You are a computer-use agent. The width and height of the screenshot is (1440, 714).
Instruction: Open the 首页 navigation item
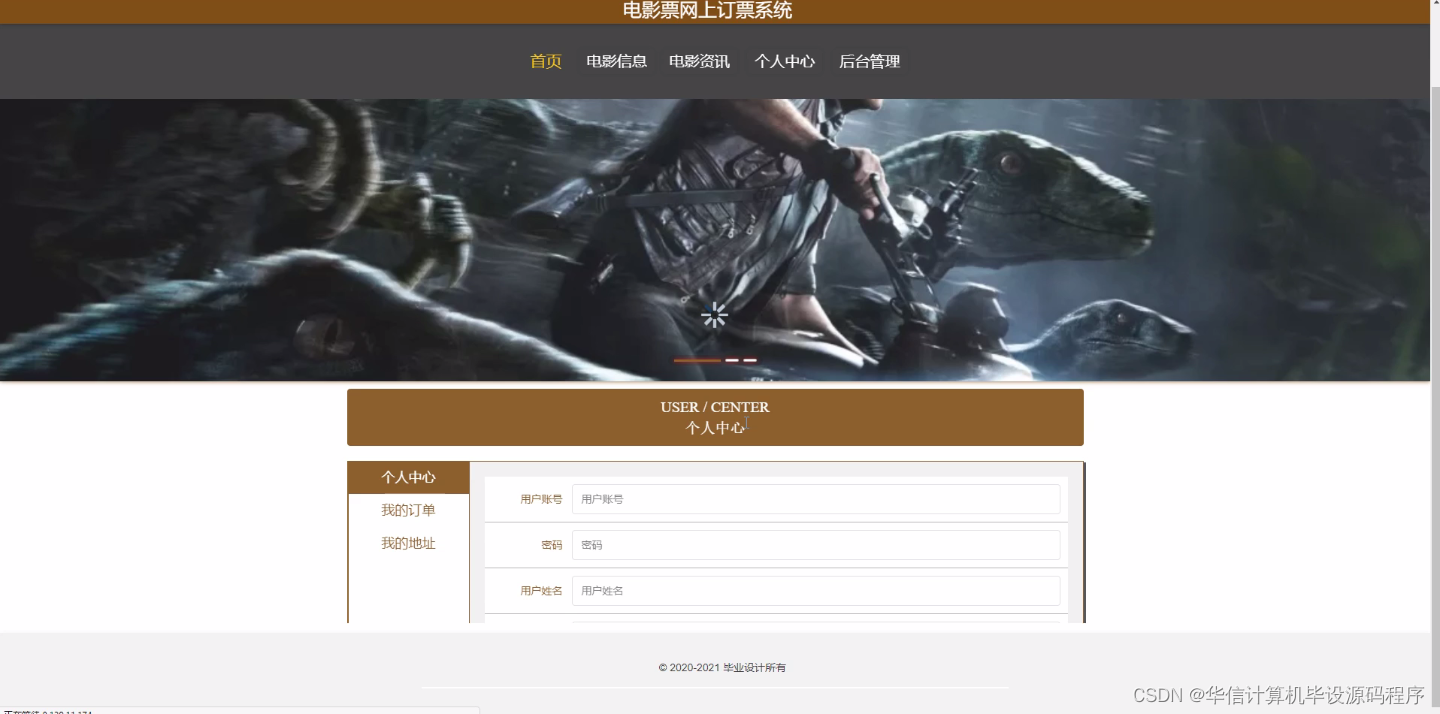pyautogui.click(x=546, y=61)
